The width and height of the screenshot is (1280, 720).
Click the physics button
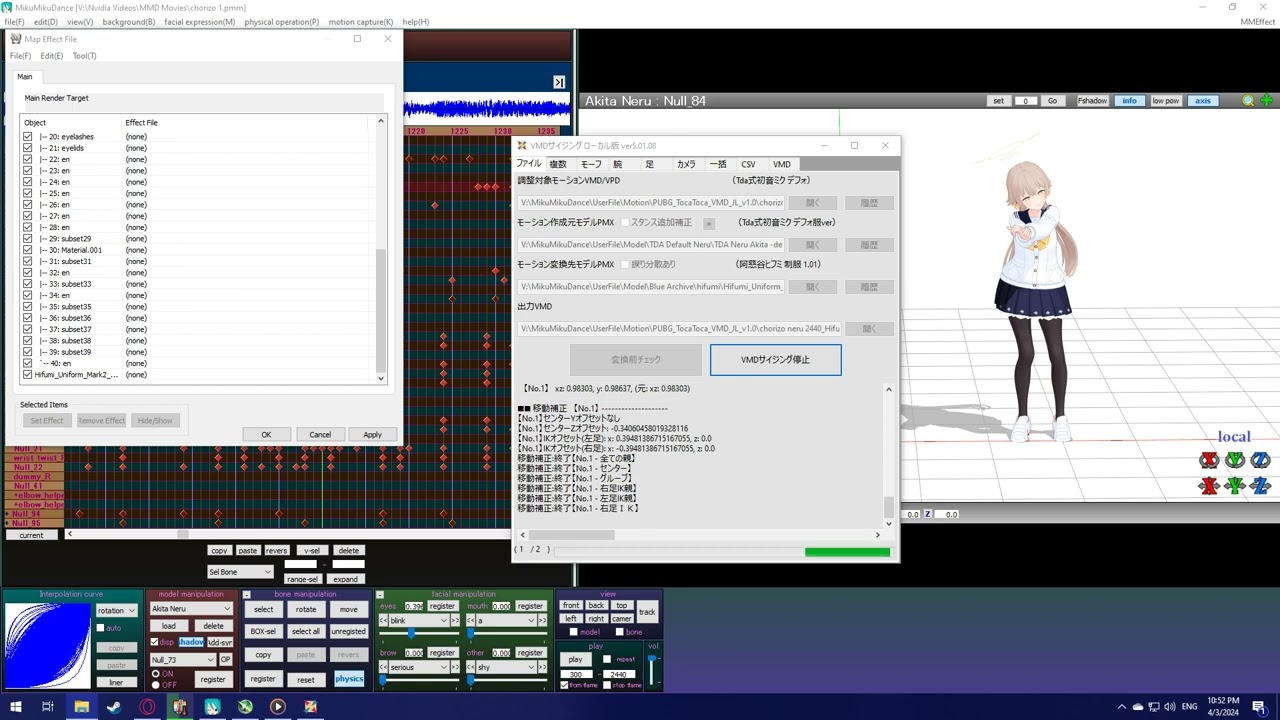click(349, 679)
